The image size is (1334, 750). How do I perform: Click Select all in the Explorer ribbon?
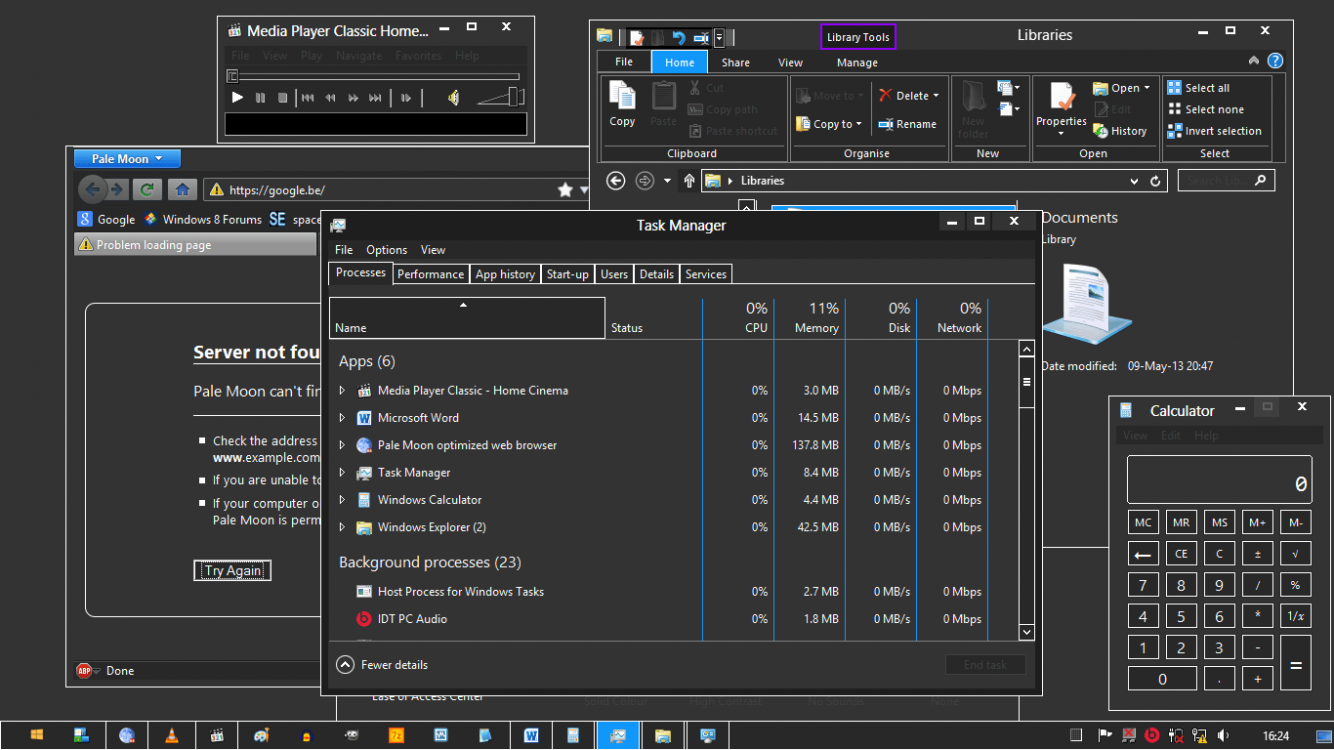1198,88
